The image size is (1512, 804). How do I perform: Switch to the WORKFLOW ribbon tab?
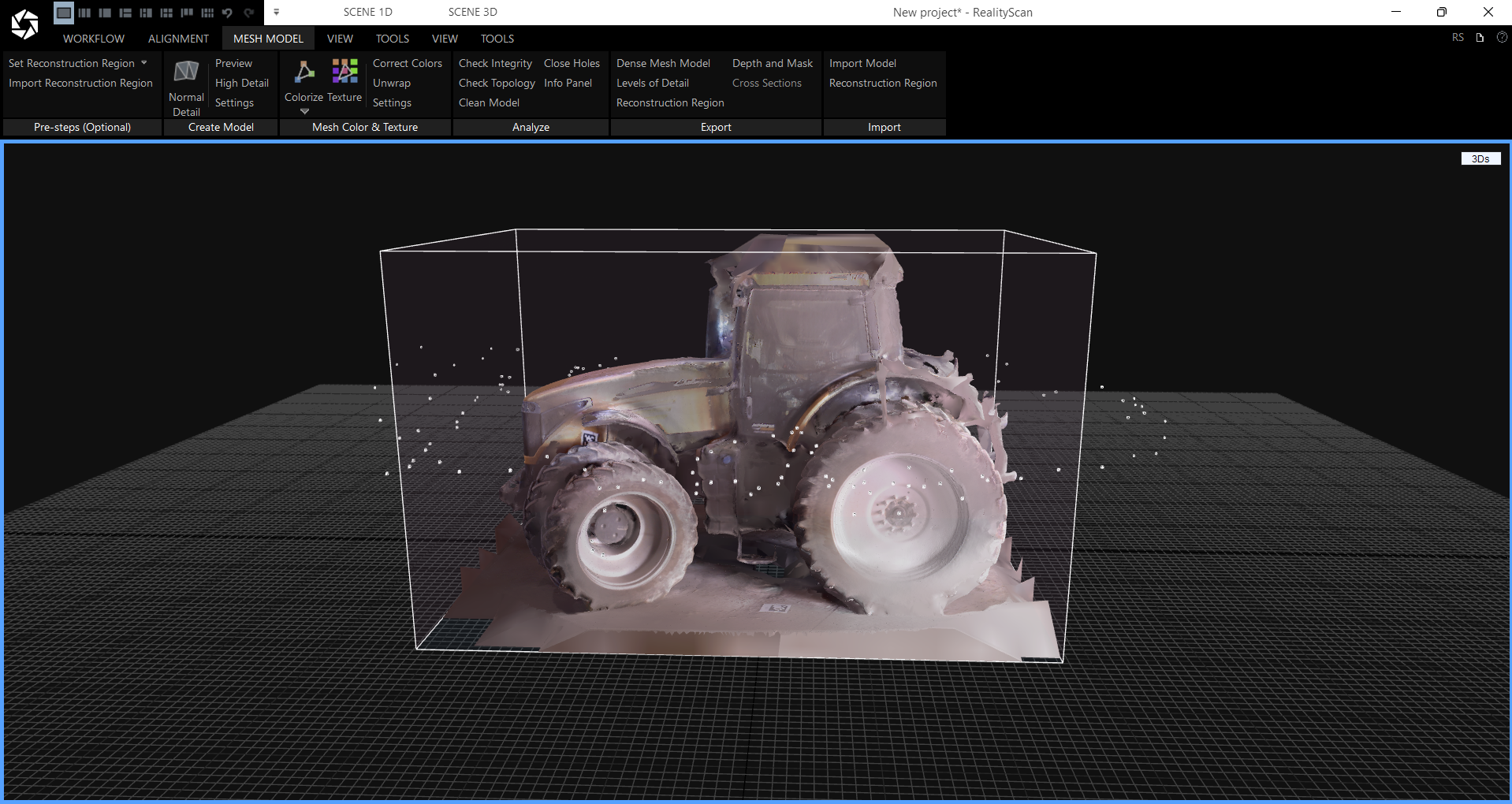94,39
